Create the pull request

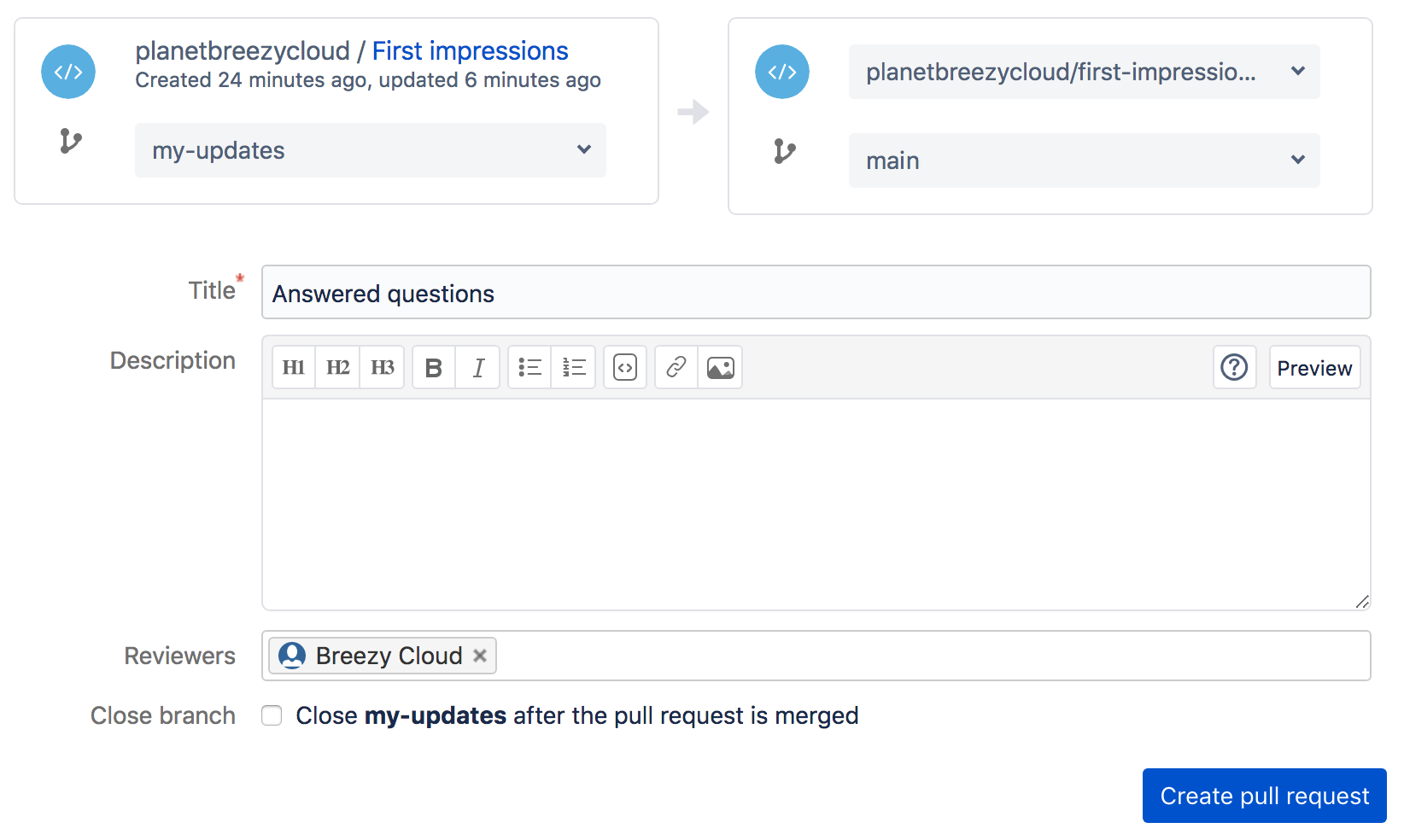(x=1263, y=796)
